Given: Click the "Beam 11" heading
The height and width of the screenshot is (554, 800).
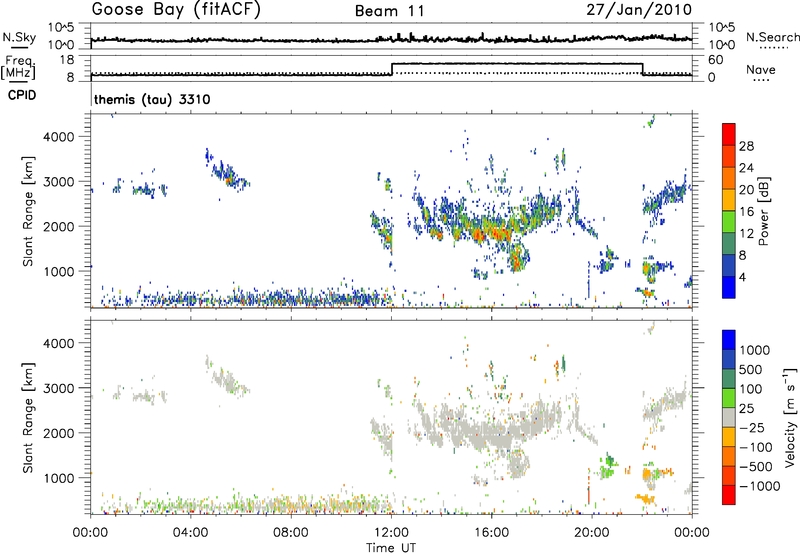Looking at the screenshot, I should click(390, 11).
